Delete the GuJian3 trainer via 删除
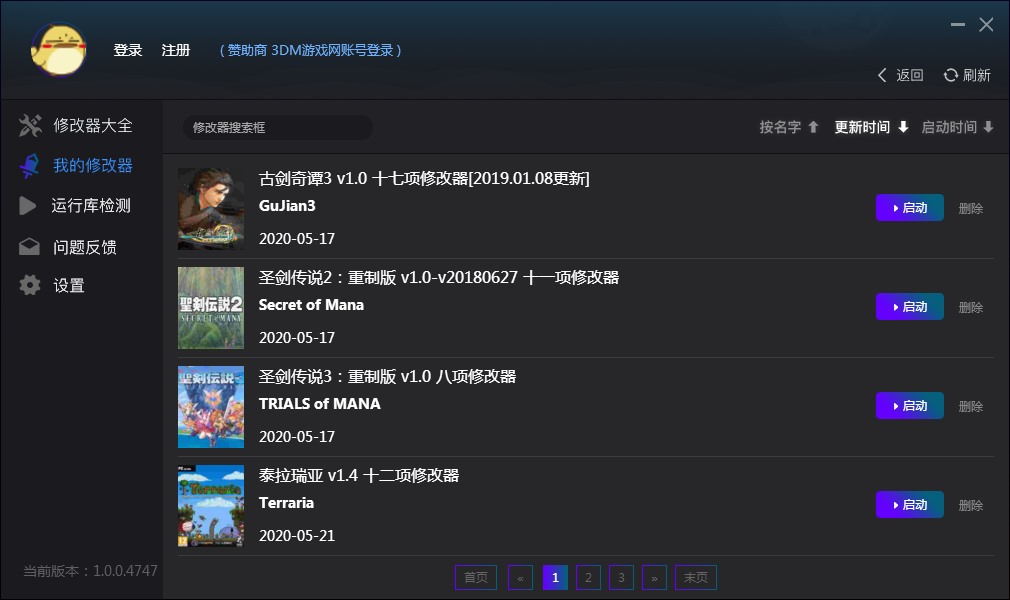Viewport: 1010px width, 600px height. tap(971, 208)
